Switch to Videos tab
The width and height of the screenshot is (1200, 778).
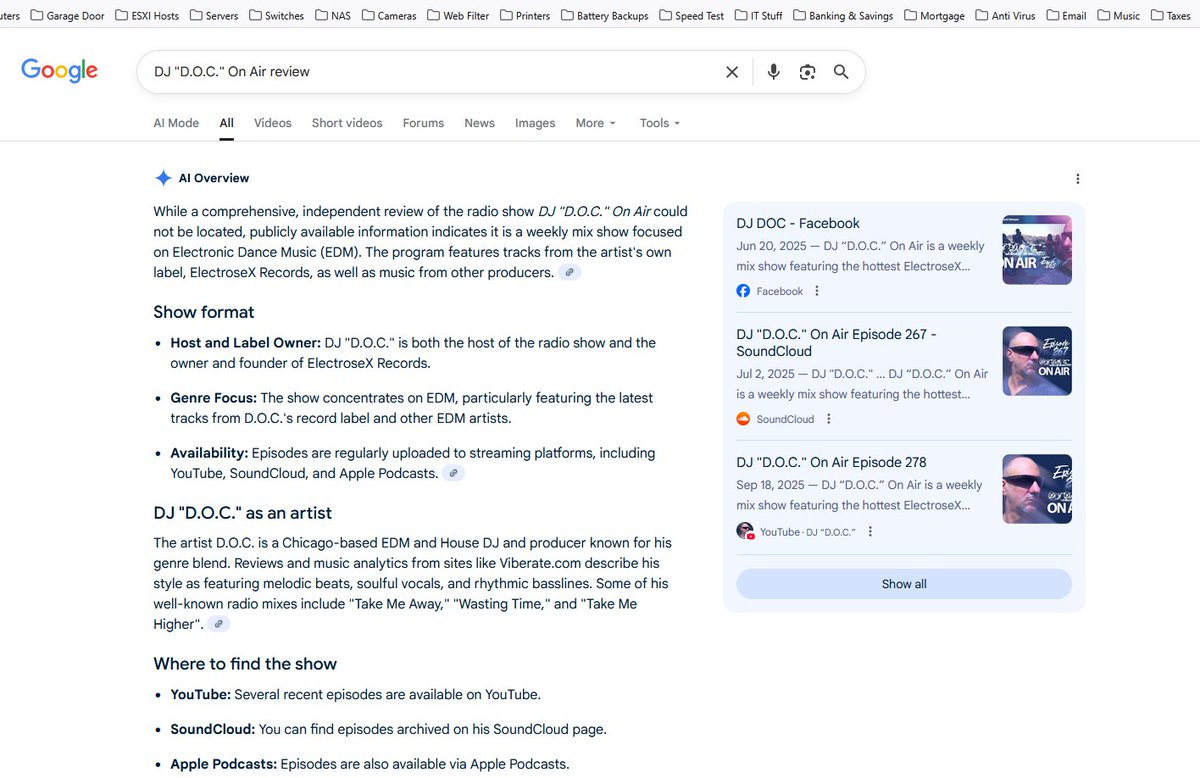coord(273,123)
